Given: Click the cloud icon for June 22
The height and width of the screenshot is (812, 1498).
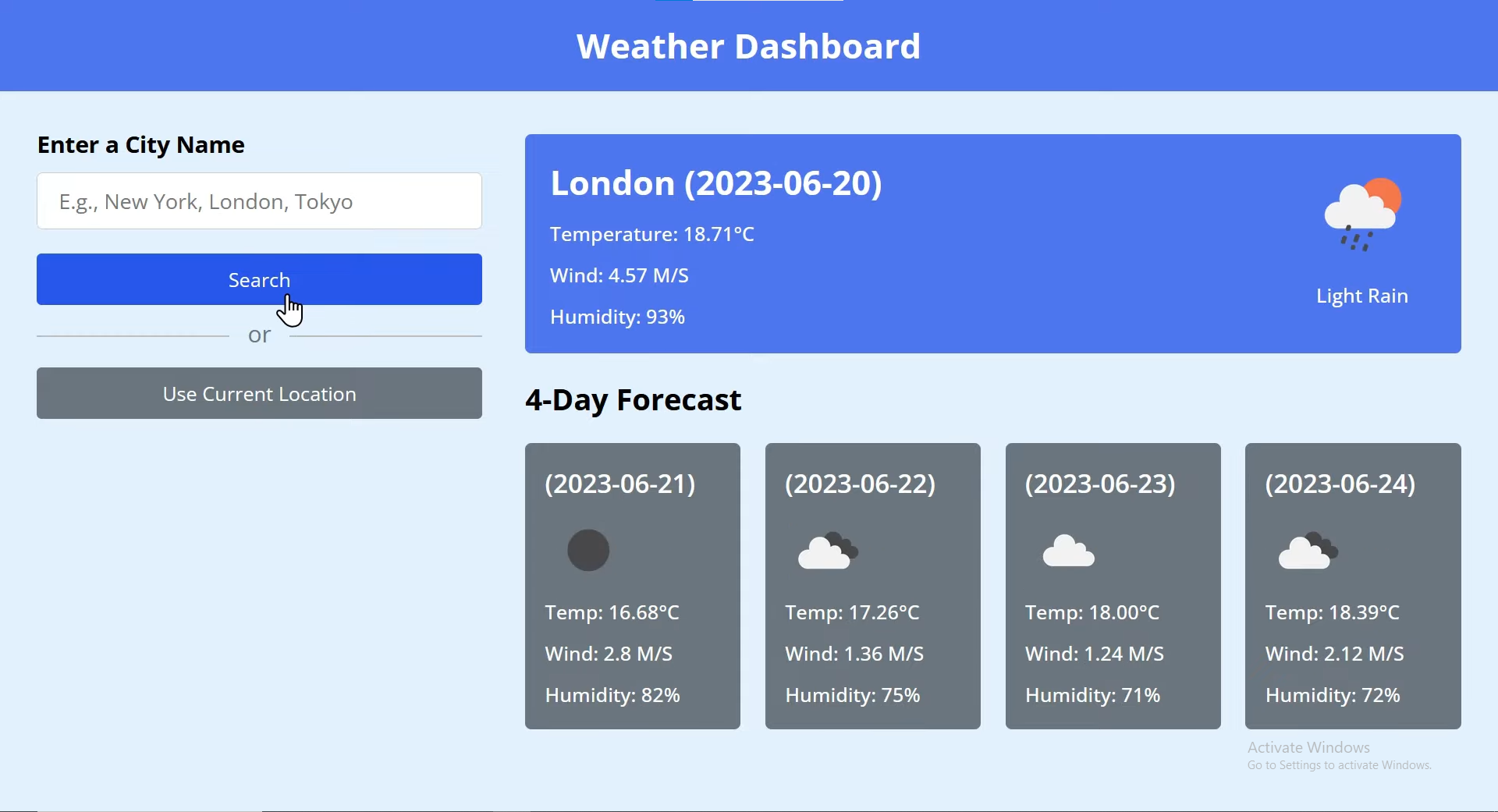Looking at the screenshot, I should point(827,551).
